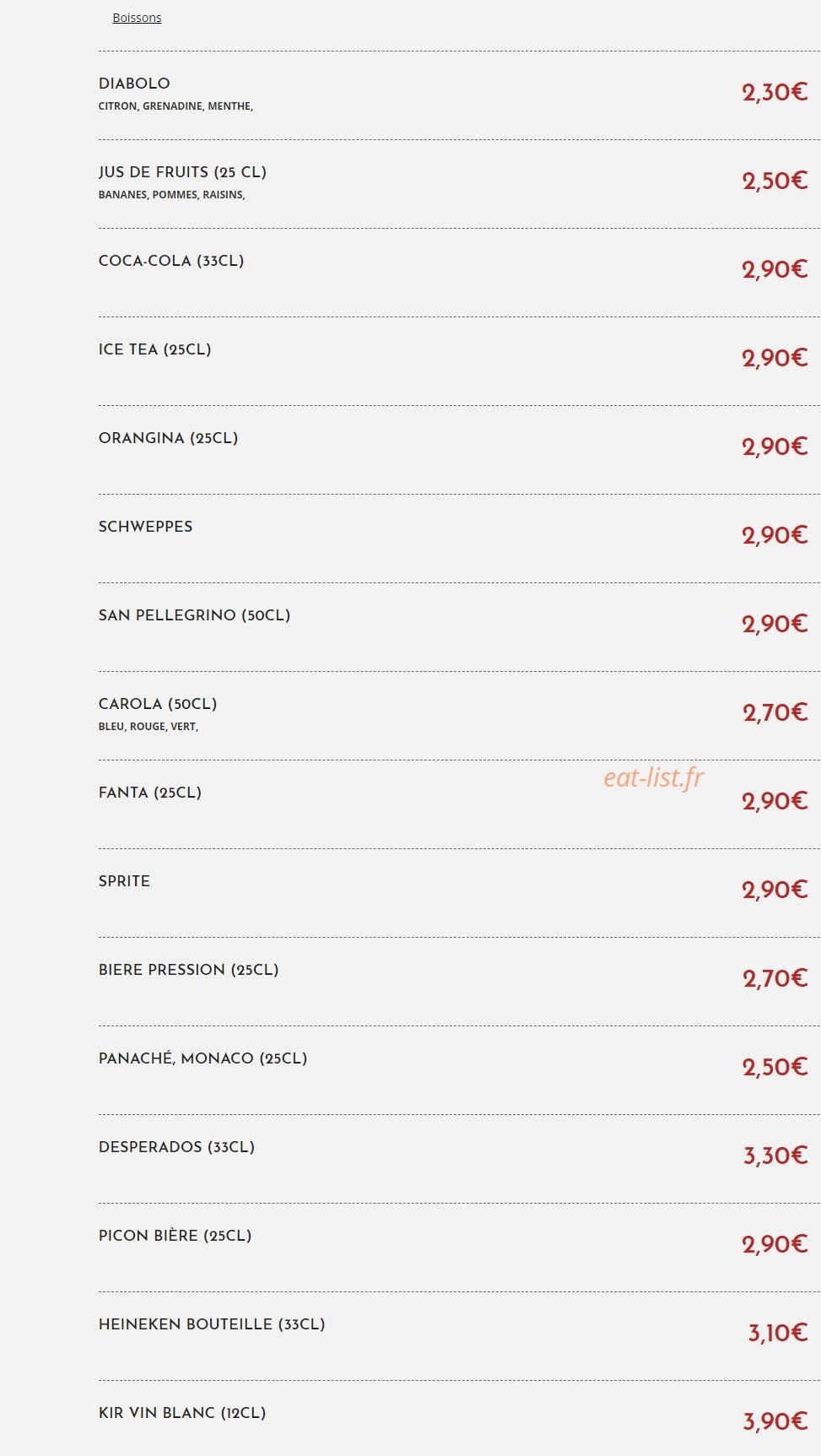The width and height of the screenshot is (821, 1456).
Task: Click HEINEKEN BOUTEILLE (33CL) item
Action: (212, 1324)
